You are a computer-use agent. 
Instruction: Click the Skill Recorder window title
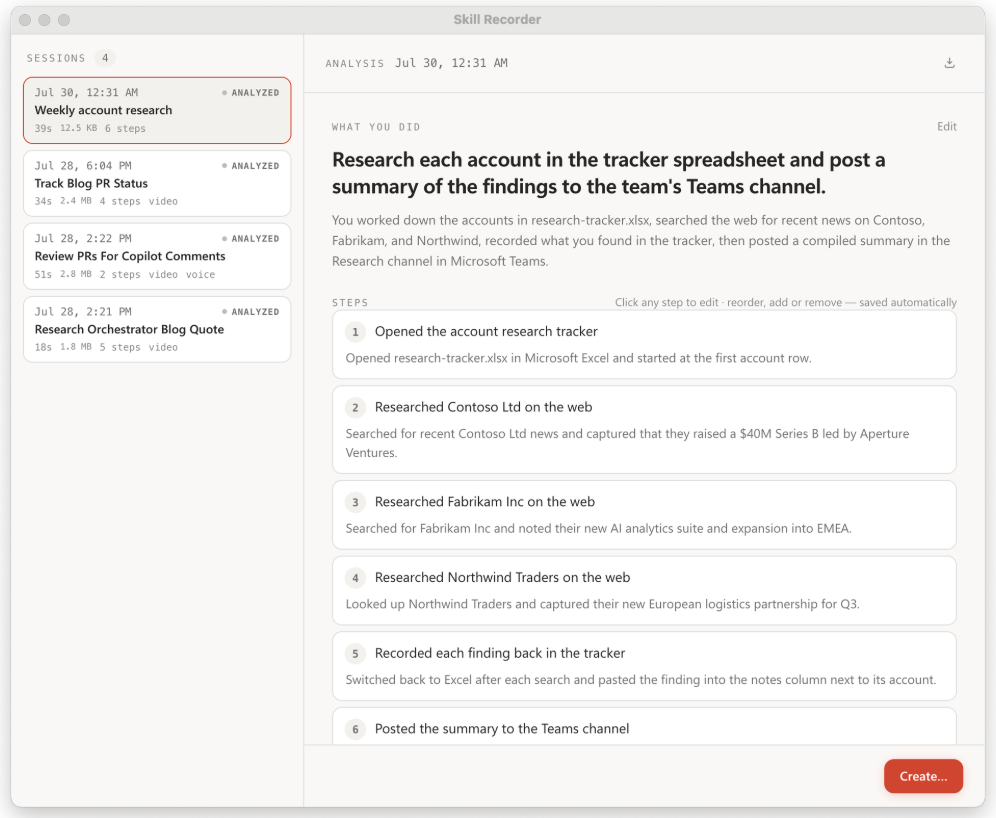(497, 20)
